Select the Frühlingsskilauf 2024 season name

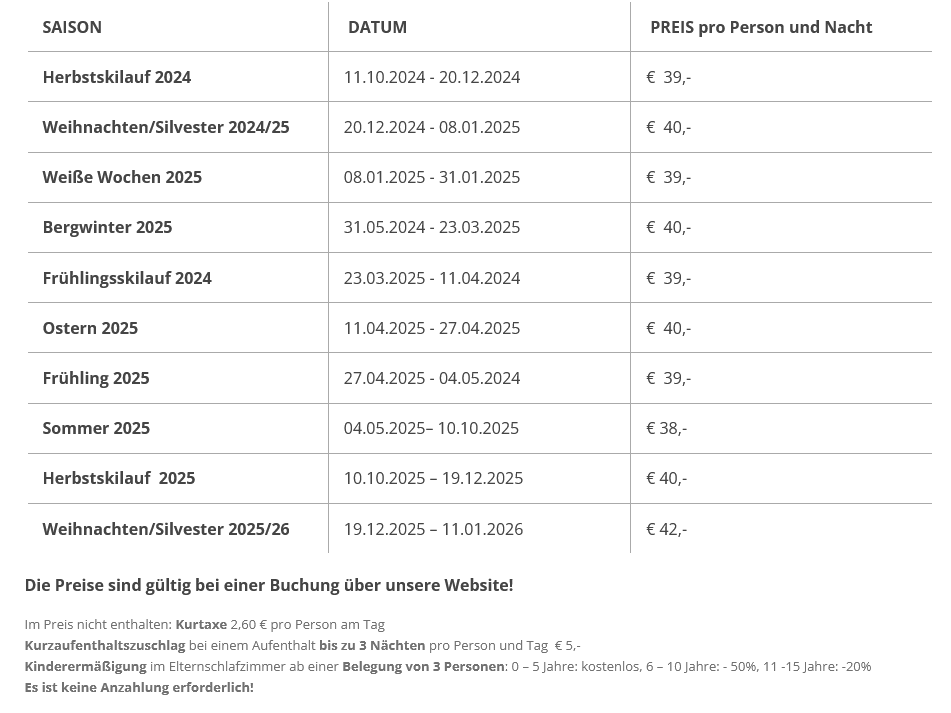tap(127, 278)
